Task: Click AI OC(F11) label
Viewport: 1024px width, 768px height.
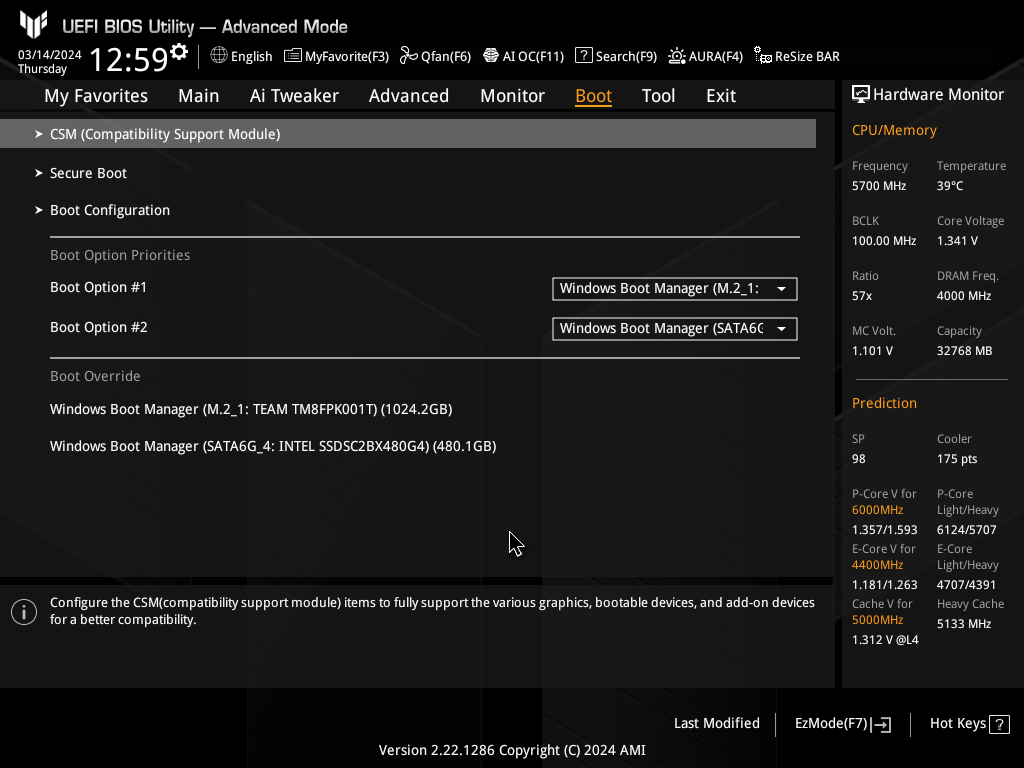Action: pyautogui.click(x=534, y=57)
